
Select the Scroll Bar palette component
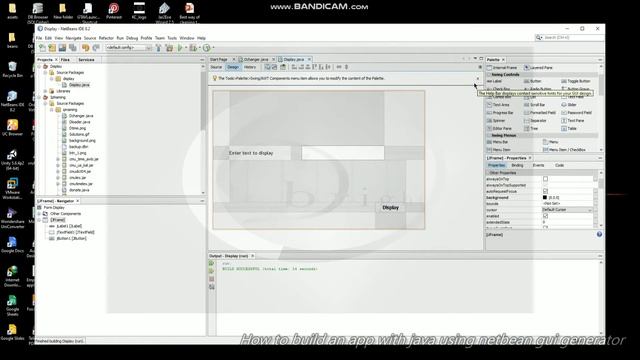coord(534,105)
